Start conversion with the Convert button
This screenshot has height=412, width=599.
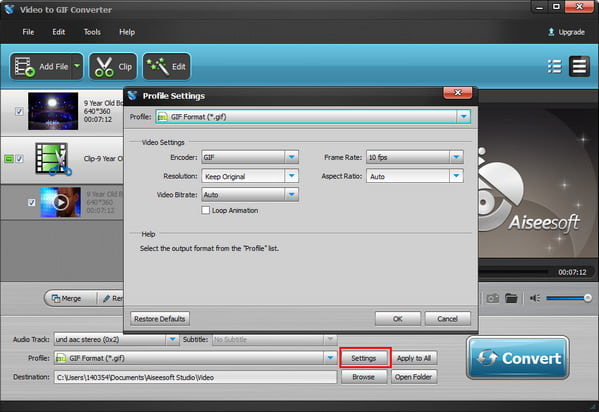pyautogui.click(x=518, y=358)
